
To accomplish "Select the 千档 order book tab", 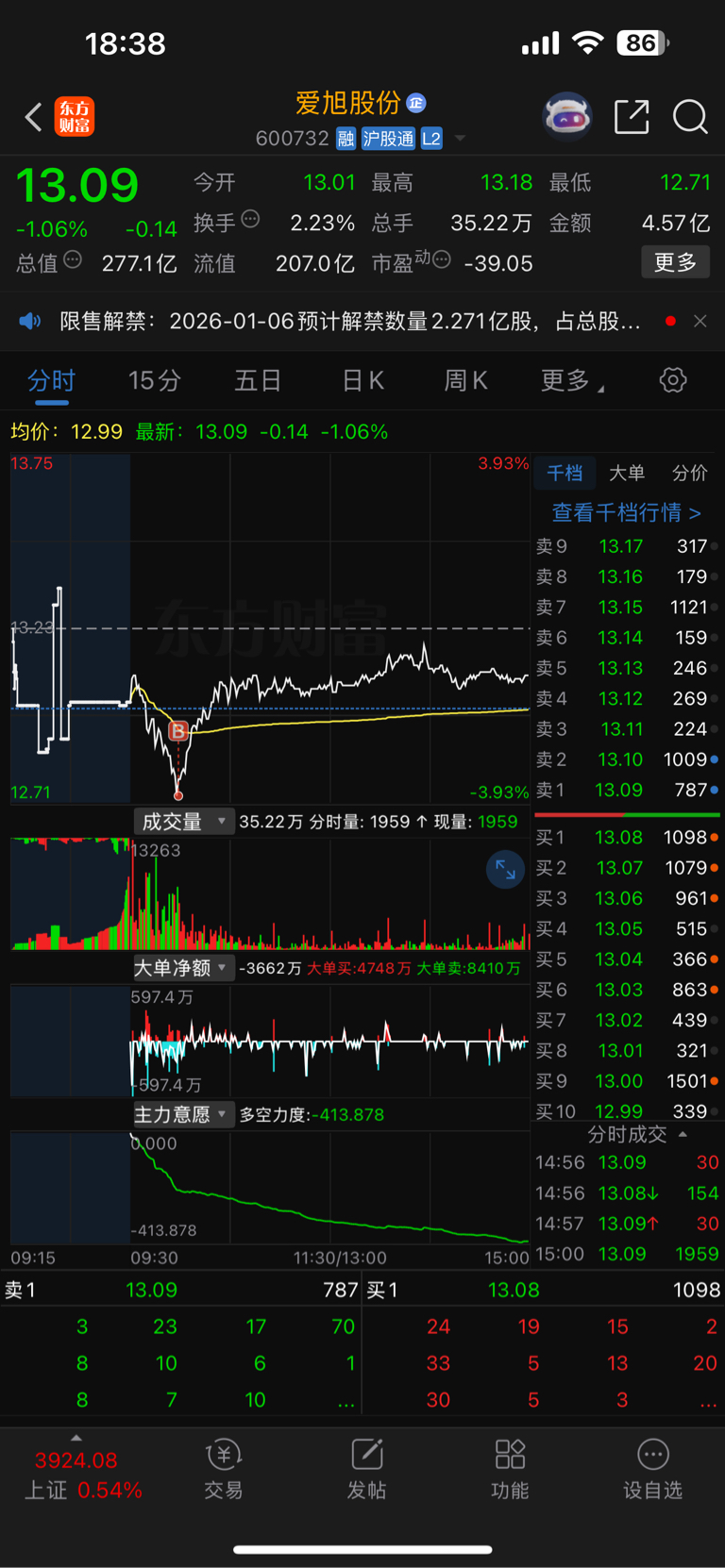I will (565, 473).
